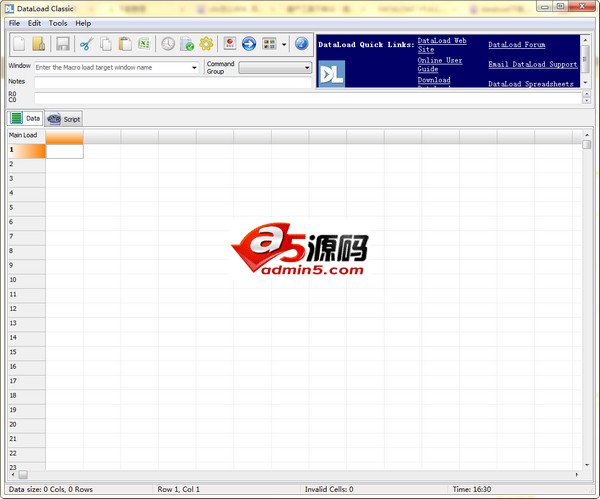Click the cell contents field down spinner arrow
600x499 pixels.
coord(587,101)
